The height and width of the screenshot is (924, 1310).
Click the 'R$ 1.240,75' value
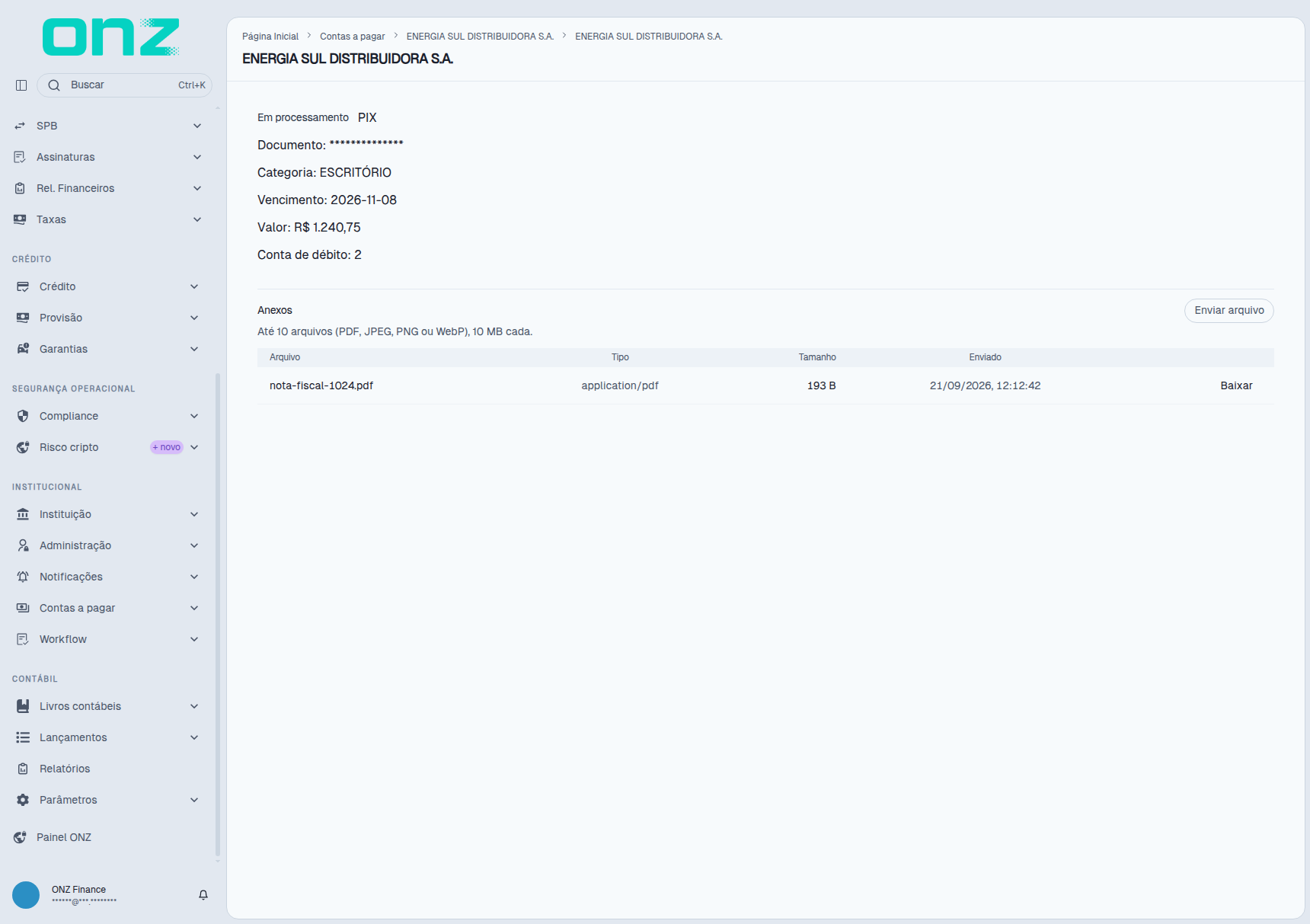327,227
